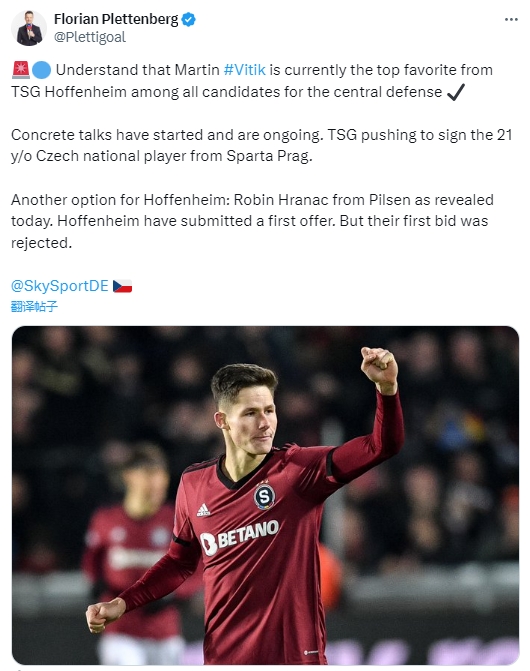
Task: Open the three-dot more options menu
Action: coord(511,20)
